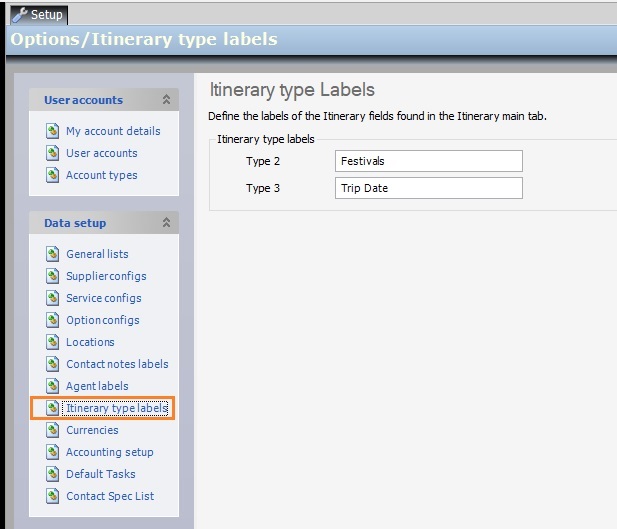The width and height of the screenshot is (617, 529).
Task: Click the Type 3 Trip Date field
Action: click(x=429, y=188)
